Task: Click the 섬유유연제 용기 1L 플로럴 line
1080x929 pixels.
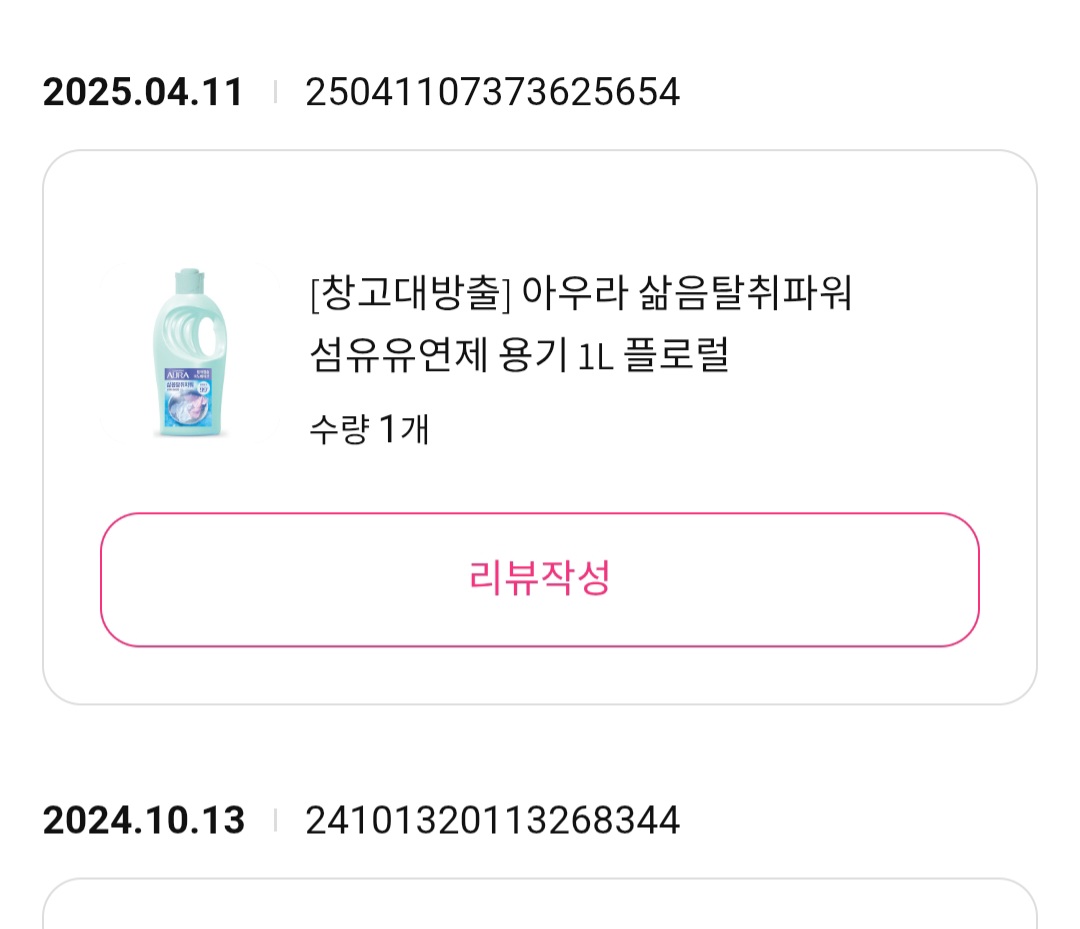Action: (519, 355)
